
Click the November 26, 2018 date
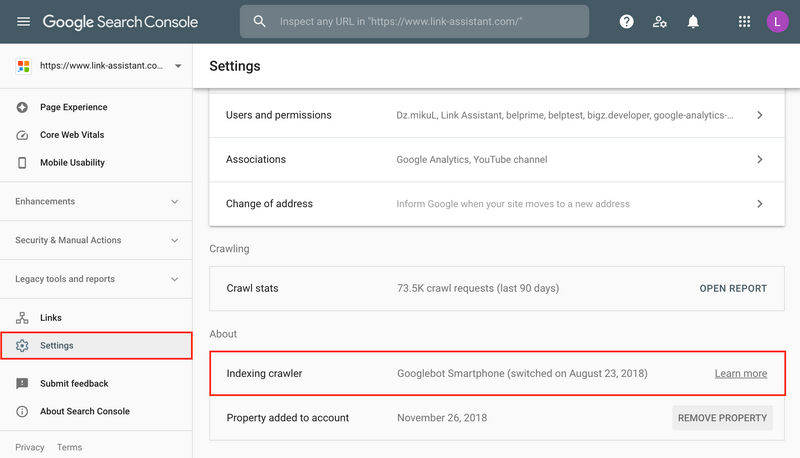(442, 418)
